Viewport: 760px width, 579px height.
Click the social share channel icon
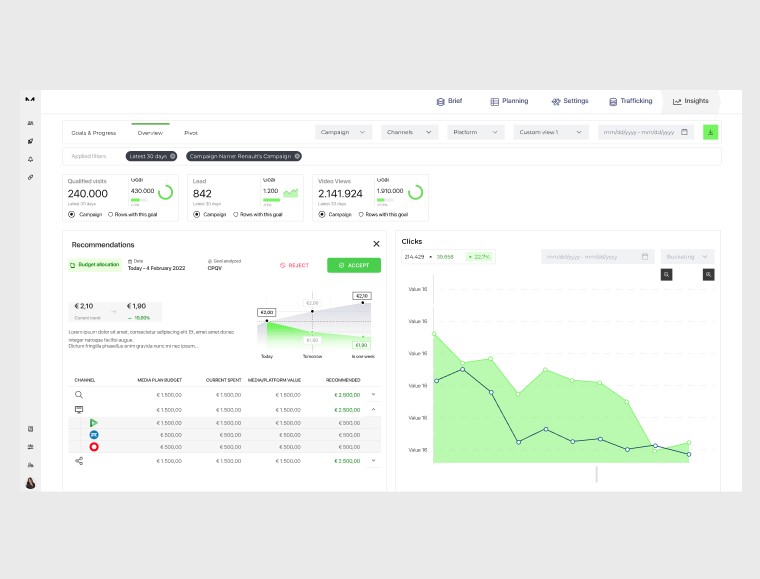79,461
